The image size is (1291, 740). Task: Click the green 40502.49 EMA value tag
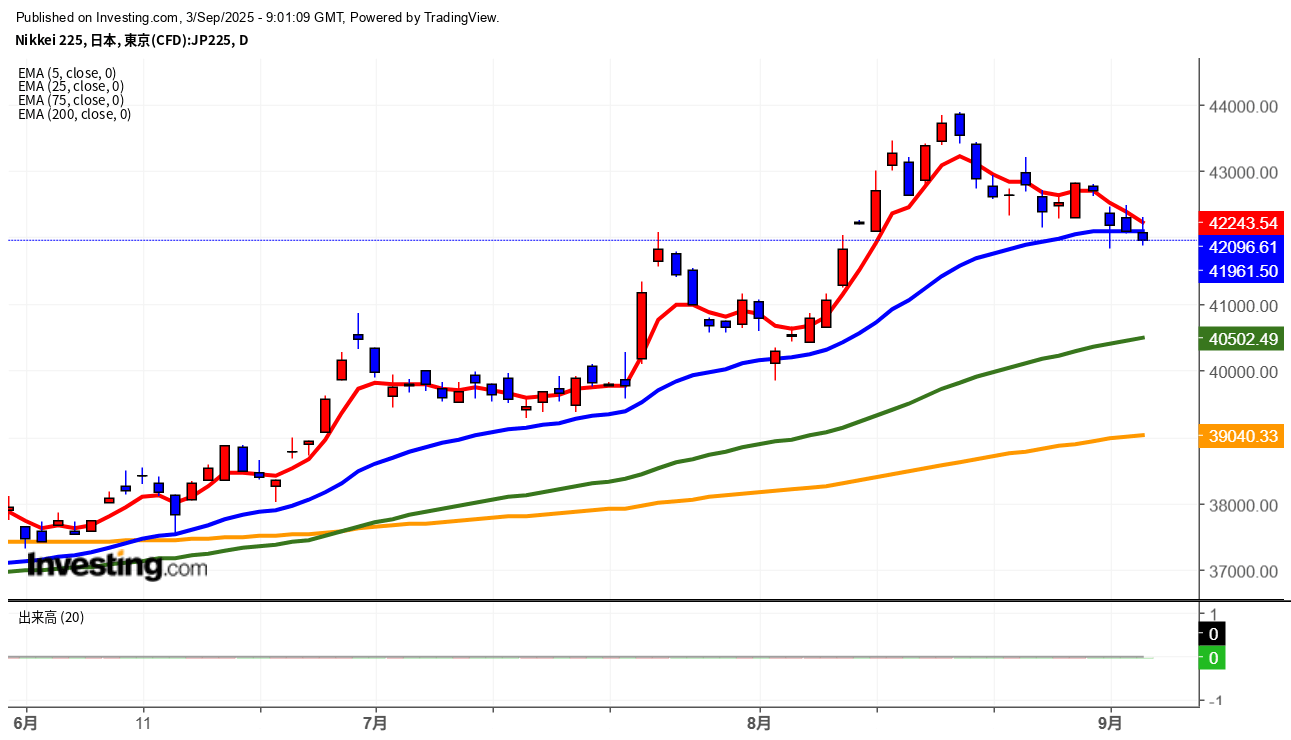[x=1243, y=339]
